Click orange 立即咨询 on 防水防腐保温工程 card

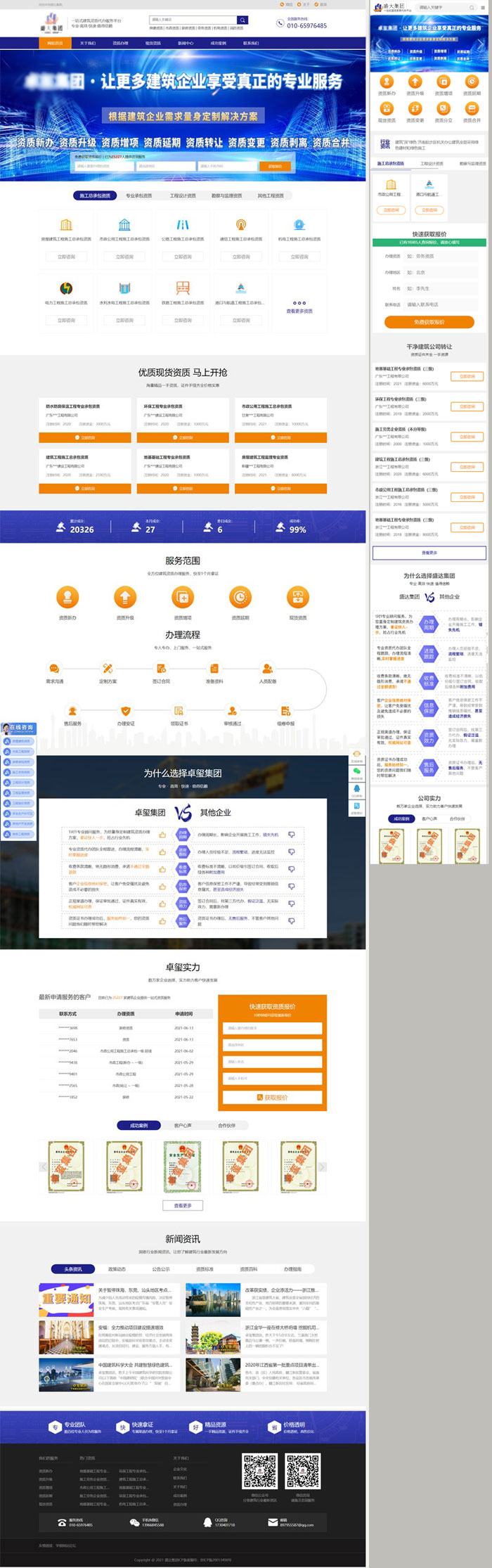coord(85,437)
